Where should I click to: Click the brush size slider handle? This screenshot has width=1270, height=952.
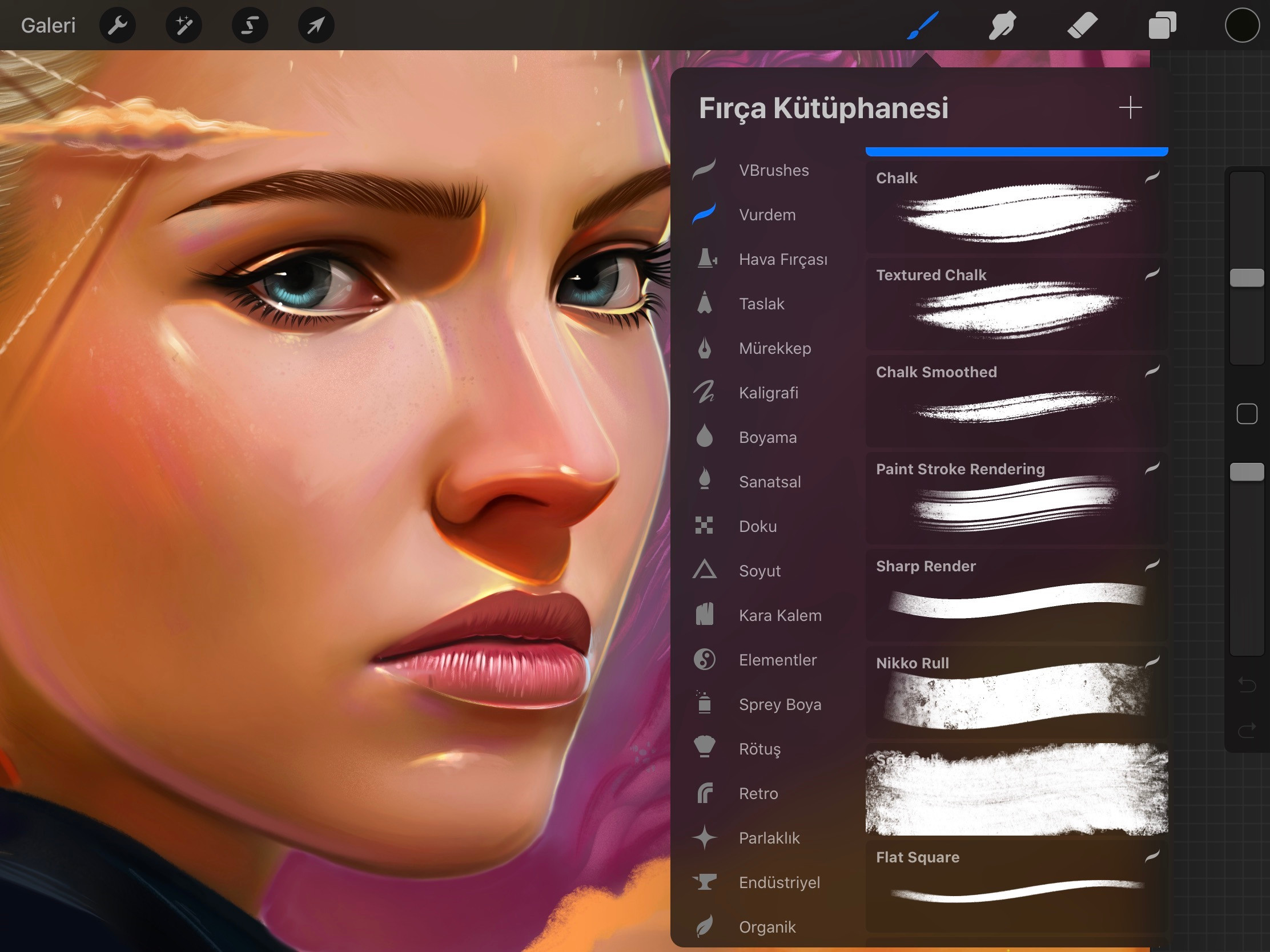tap(1247, 278)
